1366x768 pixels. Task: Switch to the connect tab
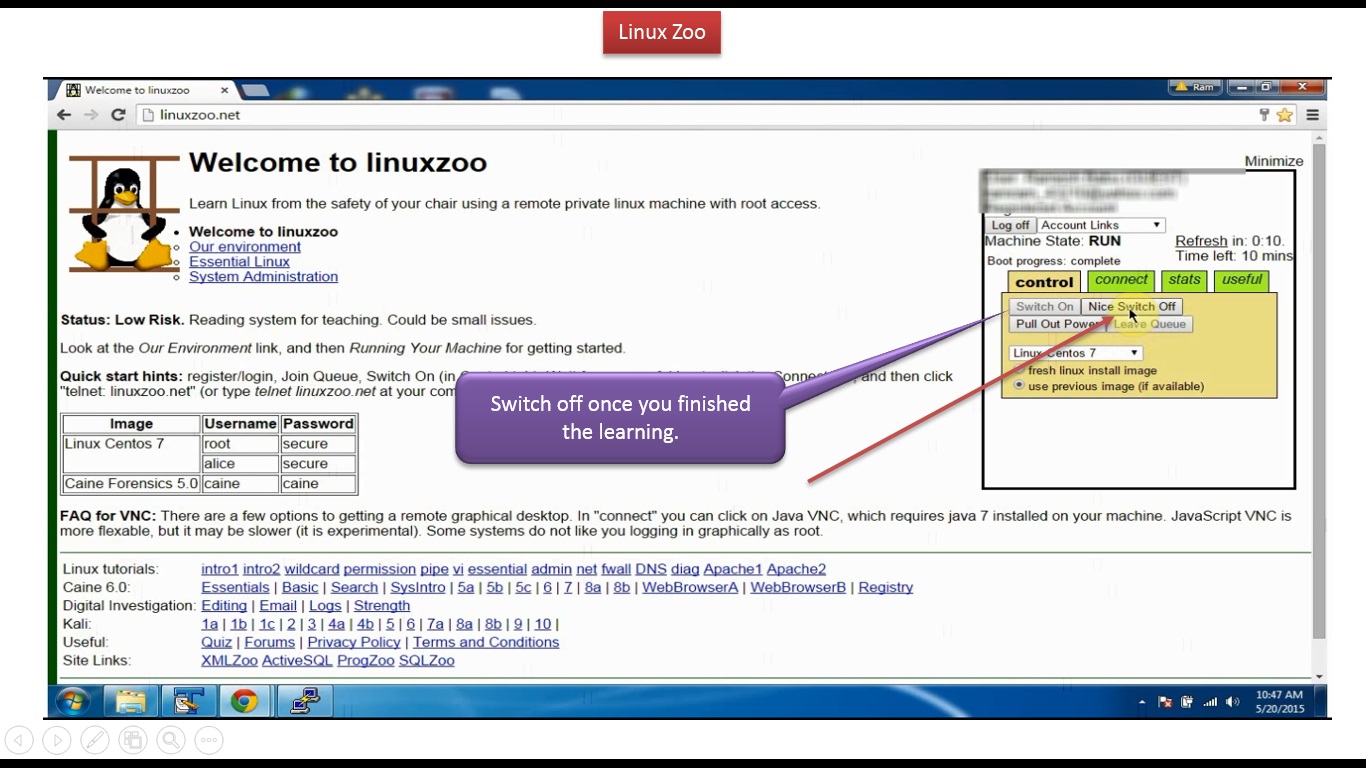tap(1121, 280)
